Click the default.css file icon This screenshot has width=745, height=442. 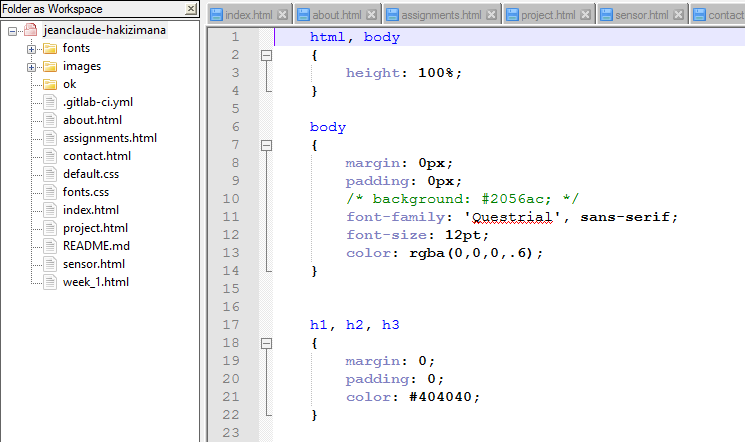point(50,174)
